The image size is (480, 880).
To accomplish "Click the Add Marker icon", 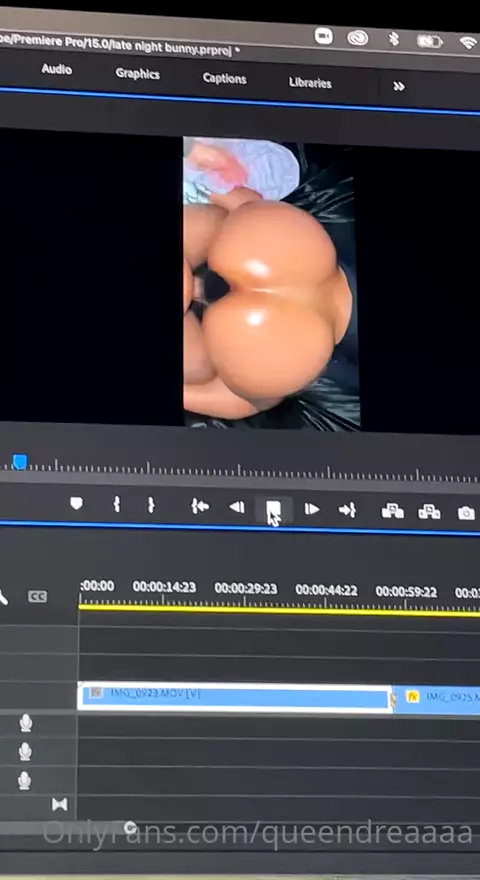I will click(x=76, y=503).
